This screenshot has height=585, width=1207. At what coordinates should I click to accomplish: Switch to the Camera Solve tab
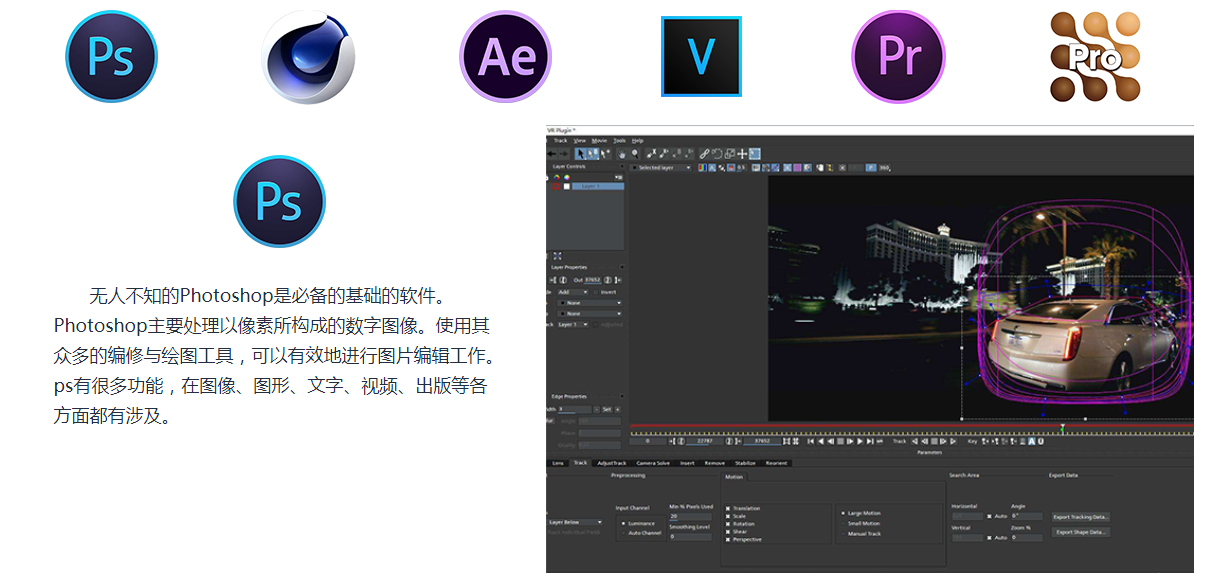click(653, 463)
